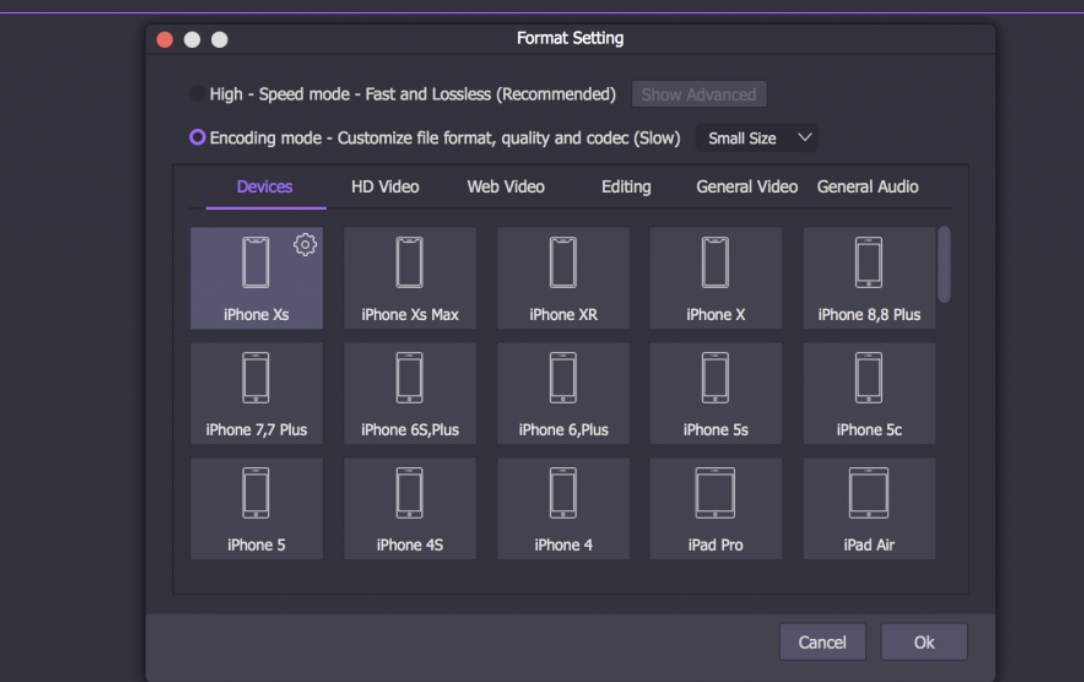Select the iPhone 5s preset
The image size is (1084, 682).
[716, 393]
